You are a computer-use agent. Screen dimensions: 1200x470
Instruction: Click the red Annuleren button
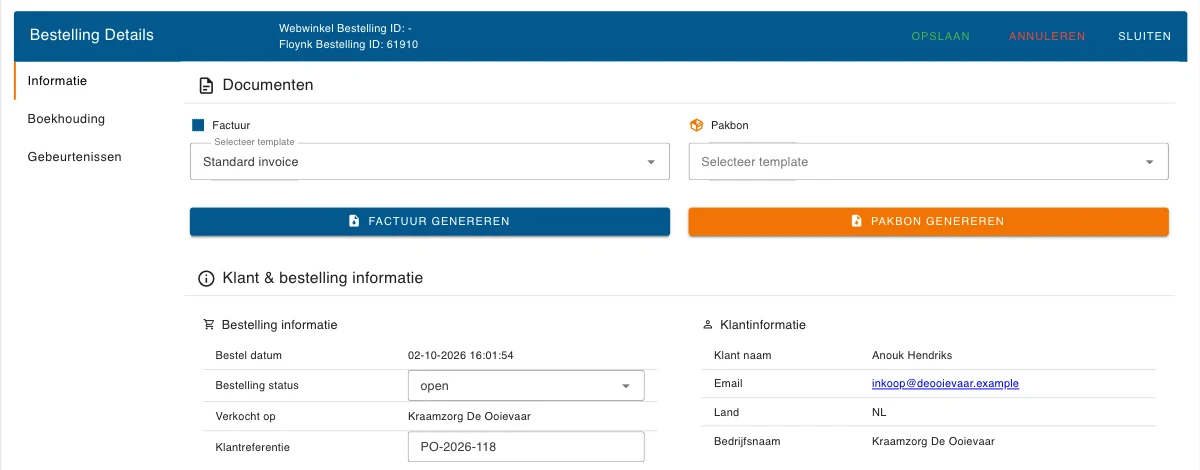[x=1047, y=36]
